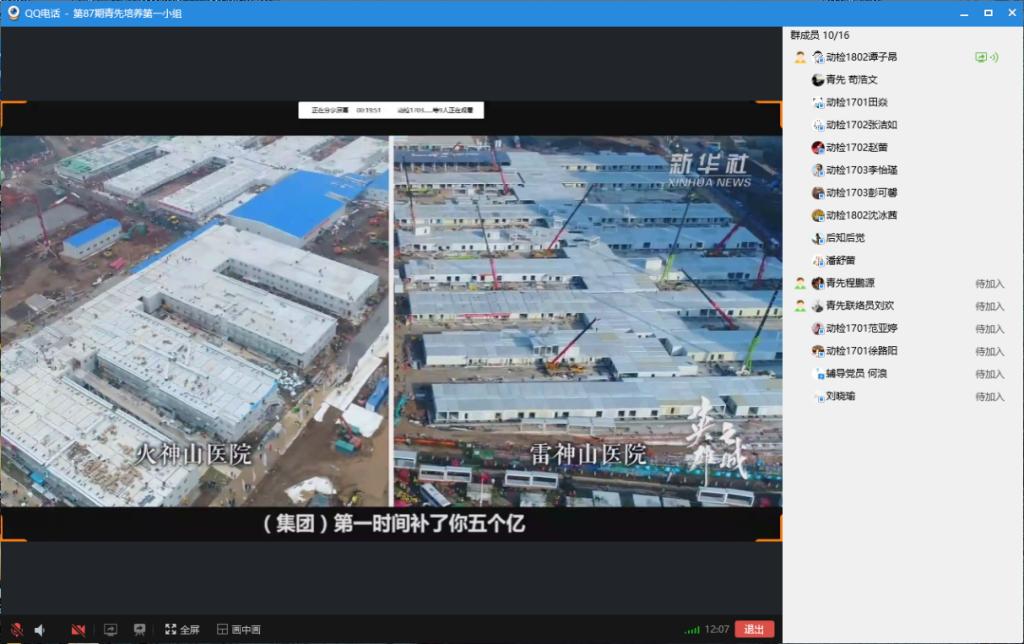Check the green network signal indicator
The height and width of the screenshot is (644, 1024).
(691, 630)
